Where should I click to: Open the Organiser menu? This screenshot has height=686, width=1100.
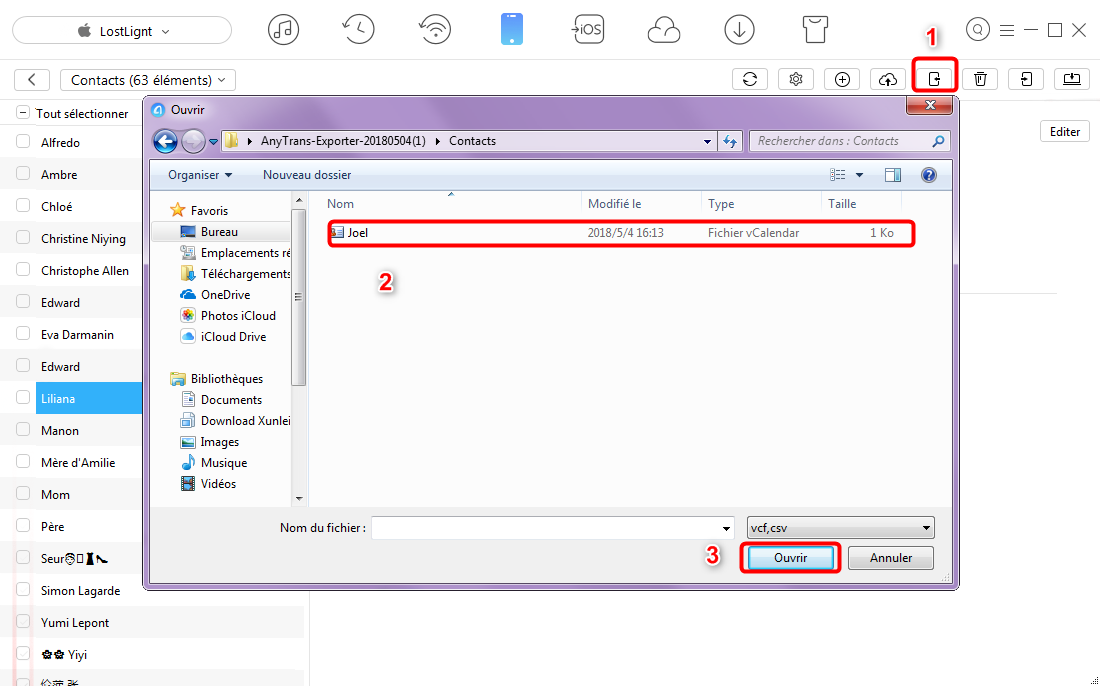[x=196, y=174]
